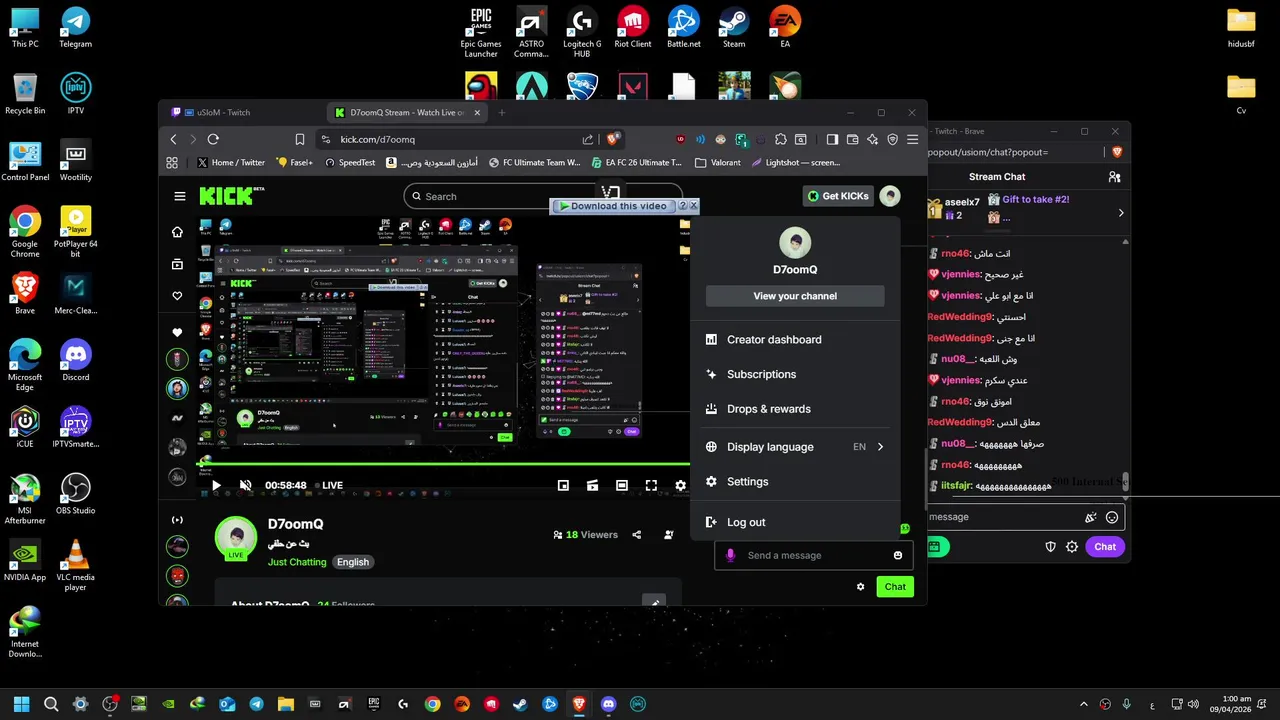This screenshot has height=720, width=1280.
Task: Toggle the Brave sidebar panel icon
Action: click(x=832, y=139)
